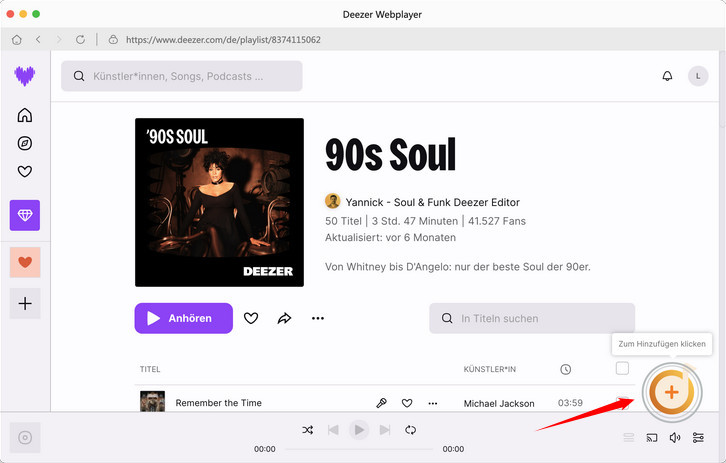Open the Explore compass icon

[x=25, y=143]
